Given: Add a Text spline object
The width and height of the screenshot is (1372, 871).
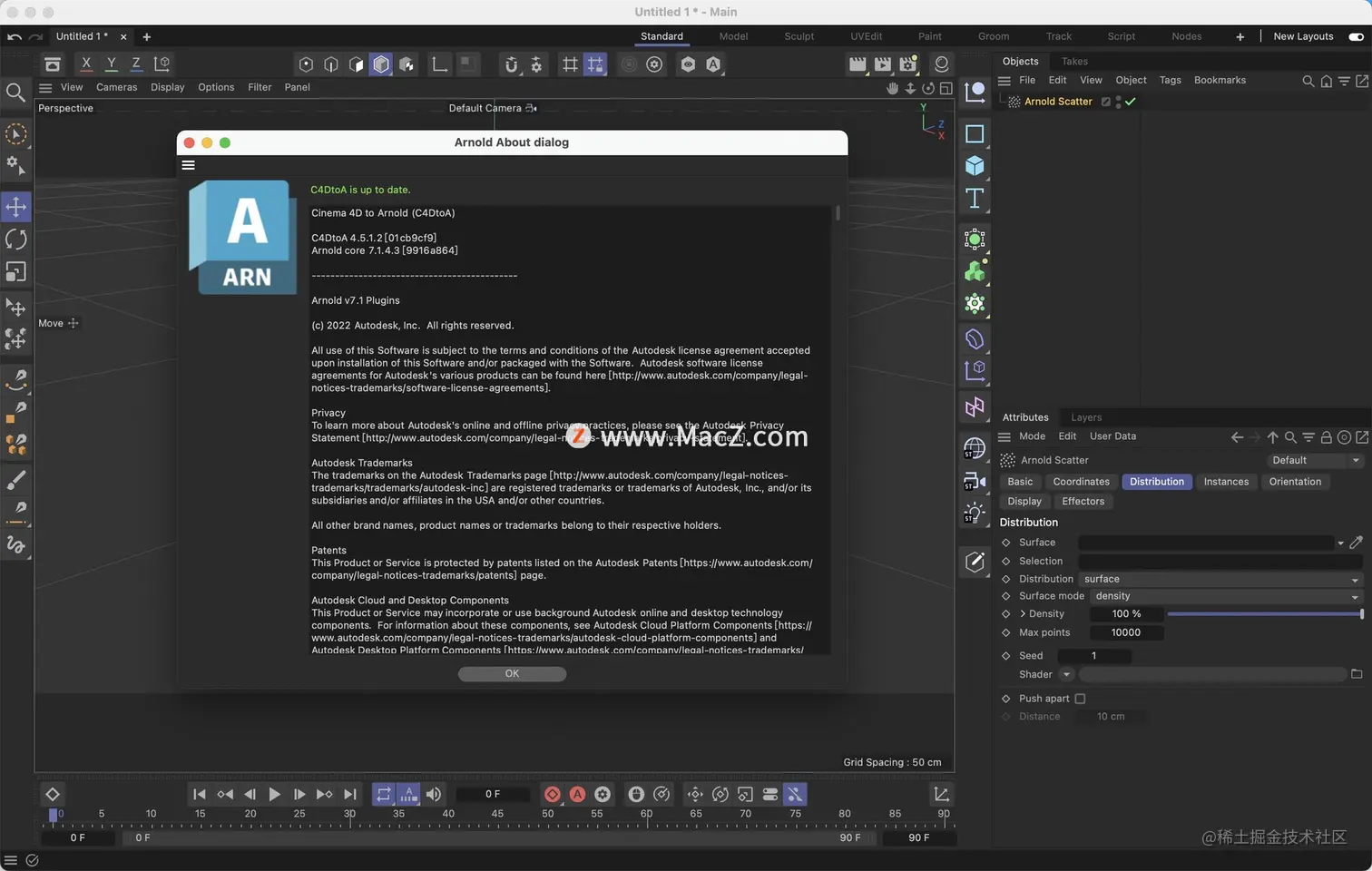Looking at the screenshot, I should pyautogui.click(x=975, y=199).
